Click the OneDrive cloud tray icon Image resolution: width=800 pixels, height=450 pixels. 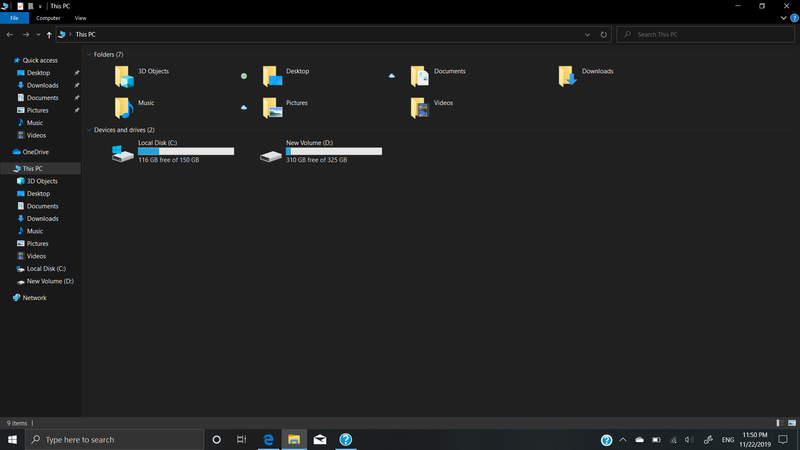point(639,439)
